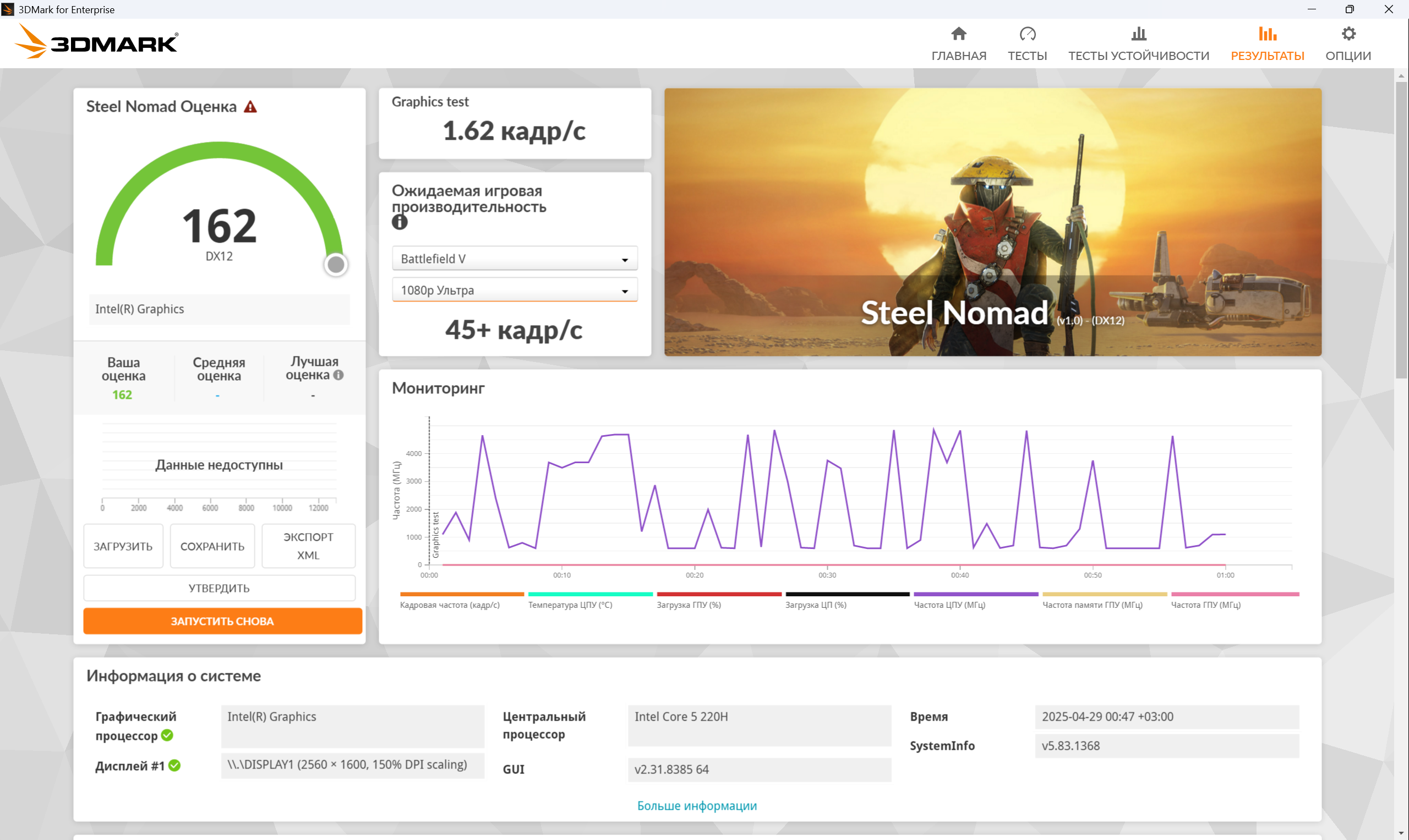The image size is (1409, 840).
Task: Click the Экспорт XML button
Action: pyautogui.click(x=308, y=546)
